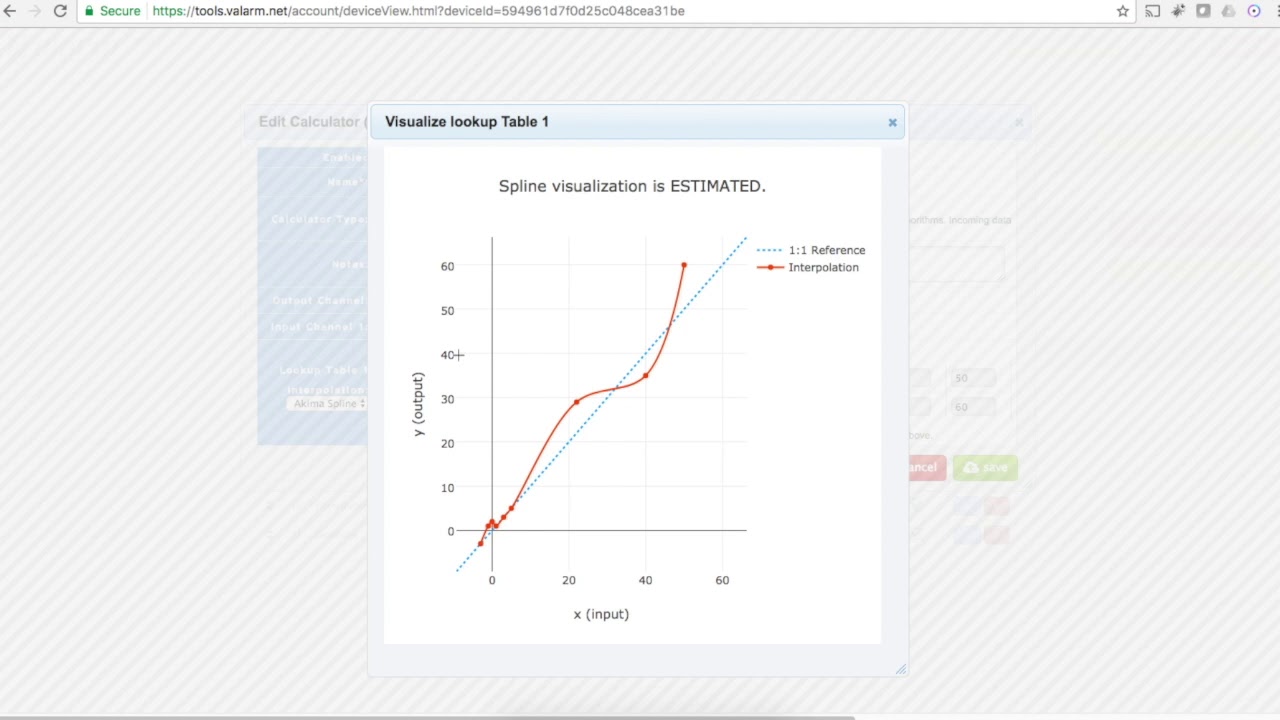Open the Akima Spline interpolation dropdown
Viewport: 1280px width, 720px height.
(x=327, y=404)
